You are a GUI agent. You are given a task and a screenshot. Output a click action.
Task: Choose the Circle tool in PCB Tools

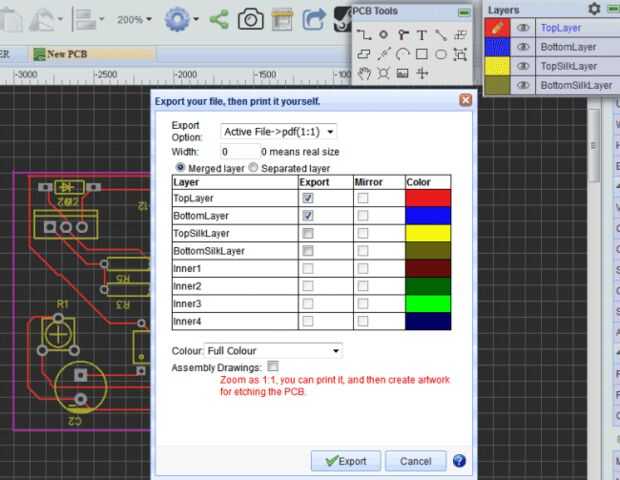(x=441, y=54)
